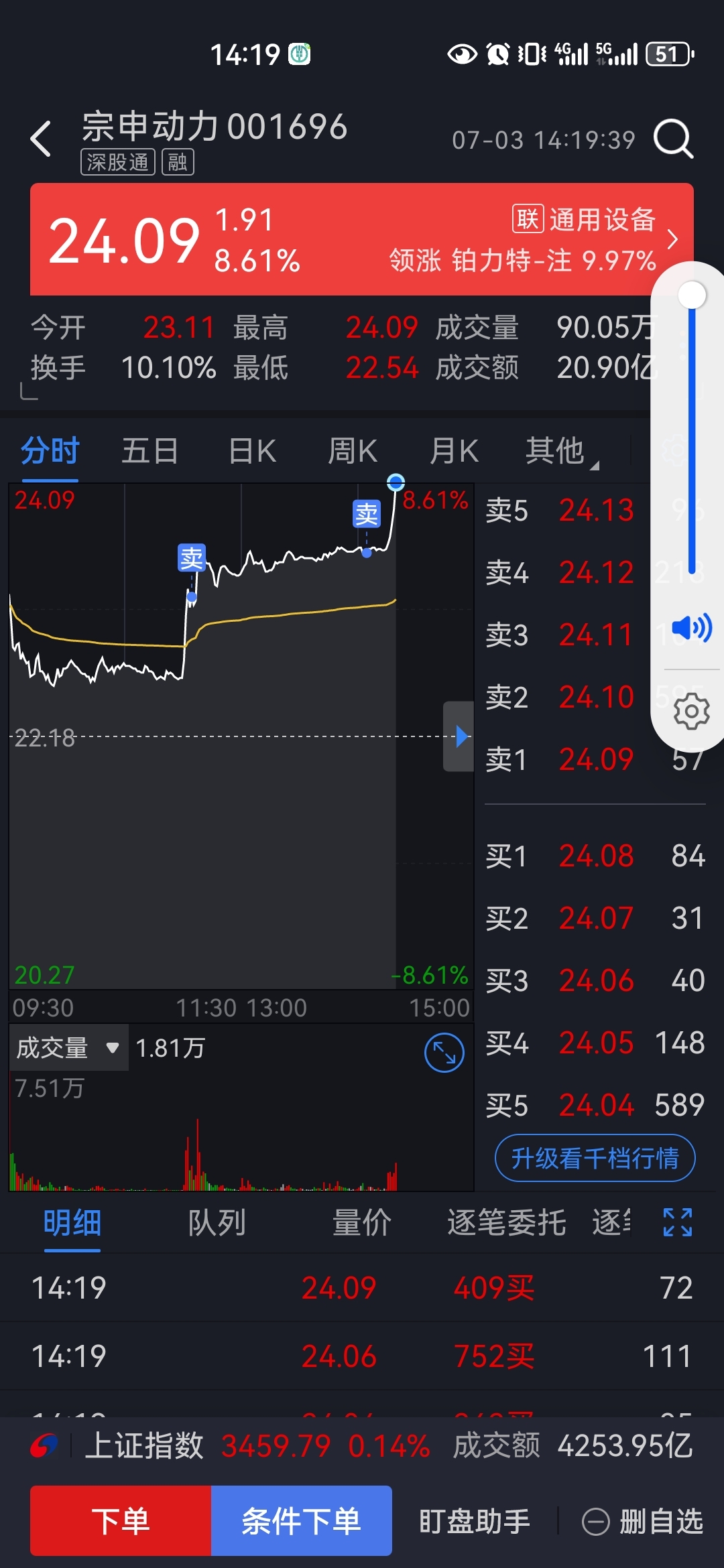Tap the blue speaker volume icon
Viewport: 724px width, 1568px height.
(x=692, y=628)
